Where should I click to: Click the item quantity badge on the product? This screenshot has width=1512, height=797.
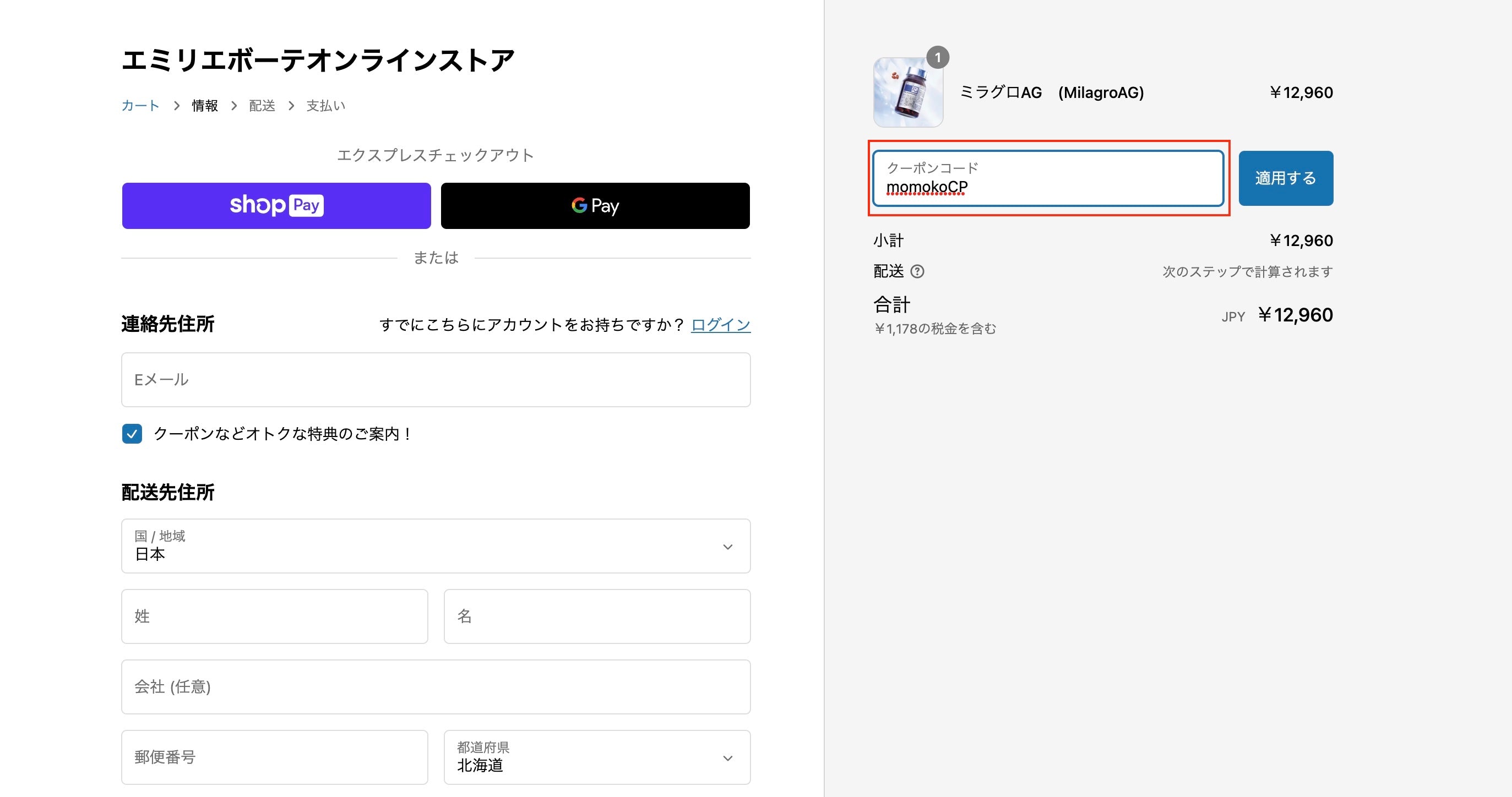click(937, 57)
